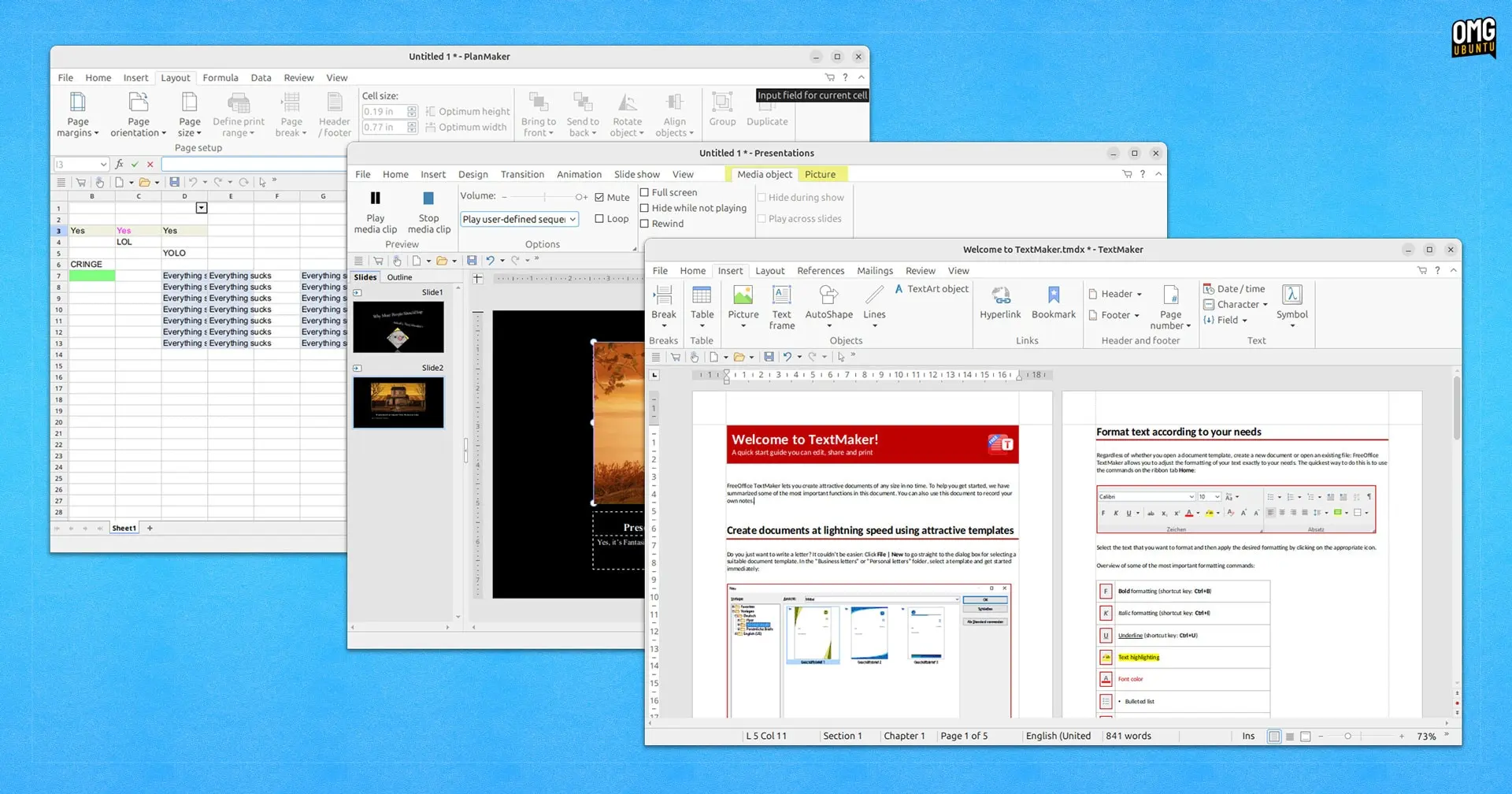
Task: Check the Full screen option
Action: (644, 192)
